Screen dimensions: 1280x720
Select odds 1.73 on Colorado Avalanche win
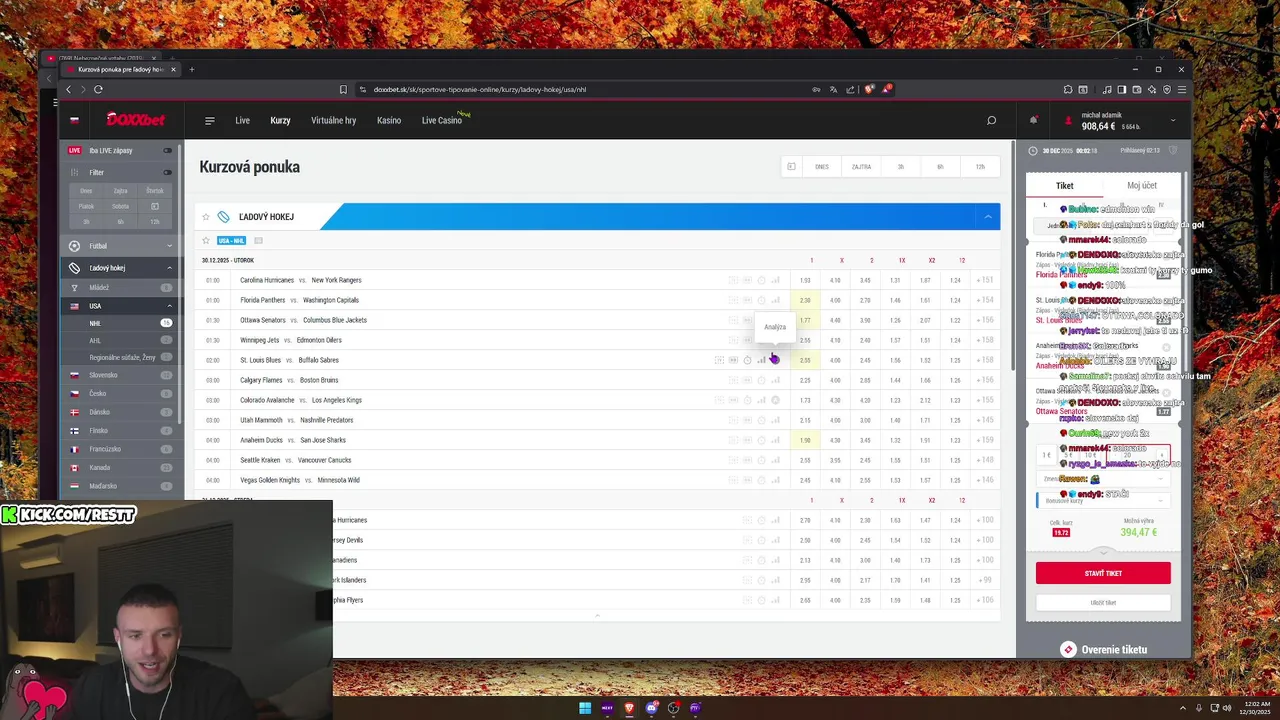(x=805, y=400)
